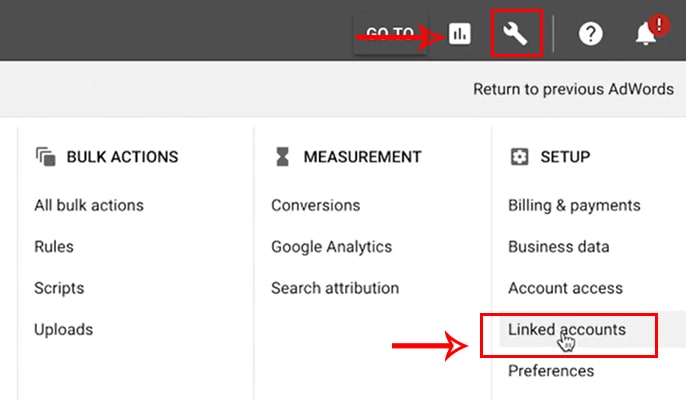
Task: Click the GO TO button
Action: click(x=390, y=33)
